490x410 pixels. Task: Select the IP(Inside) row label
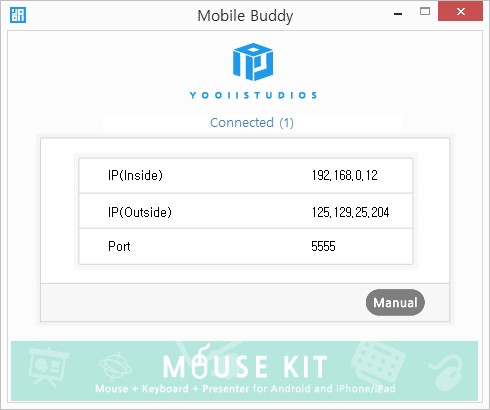point(135,175)
